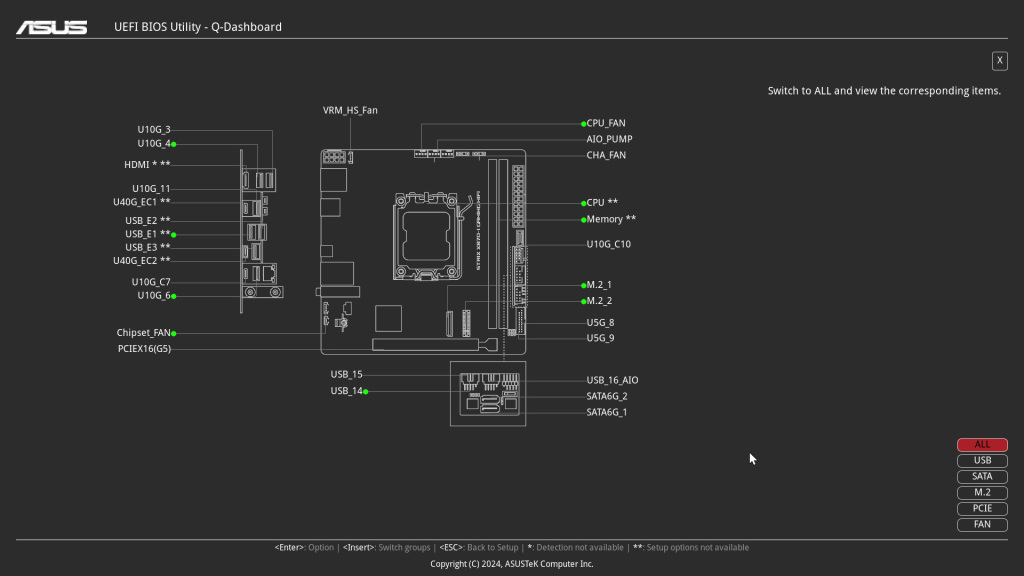Click the green dot beside Memory **
1024x576 pixels.
pos(583,219)
